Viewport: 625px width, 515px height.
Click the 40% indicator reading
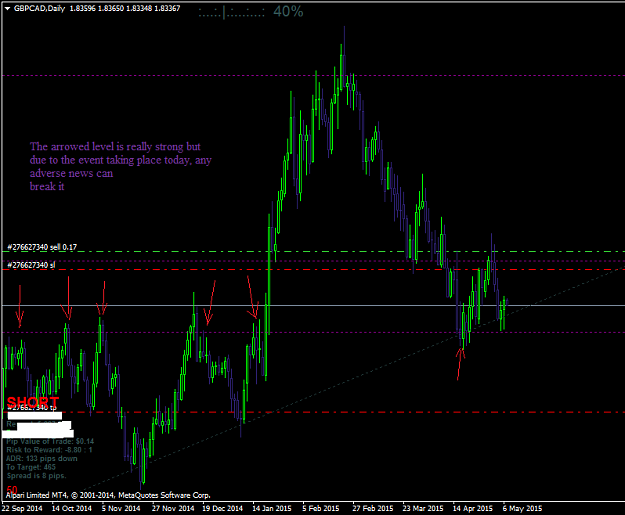(x=288, y=12)
